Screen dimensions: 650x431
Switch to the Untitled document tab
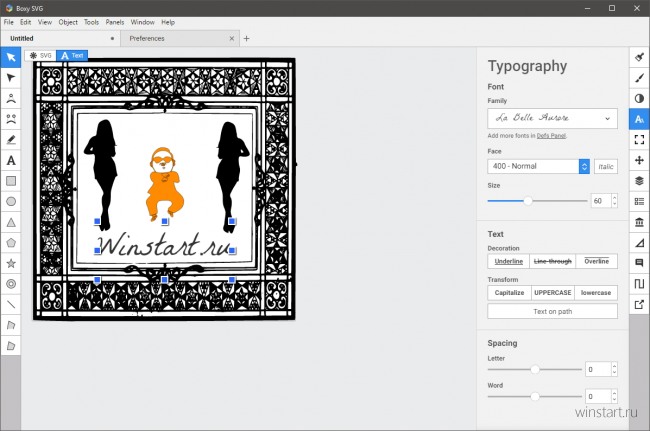pos(60,39)
